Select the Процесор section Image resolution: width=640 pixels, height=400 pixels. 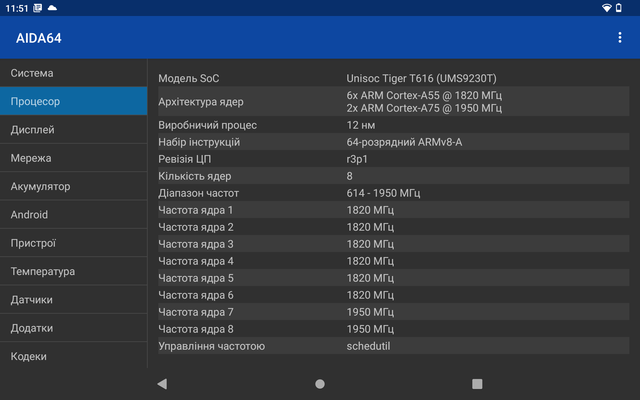click(73, 101)
